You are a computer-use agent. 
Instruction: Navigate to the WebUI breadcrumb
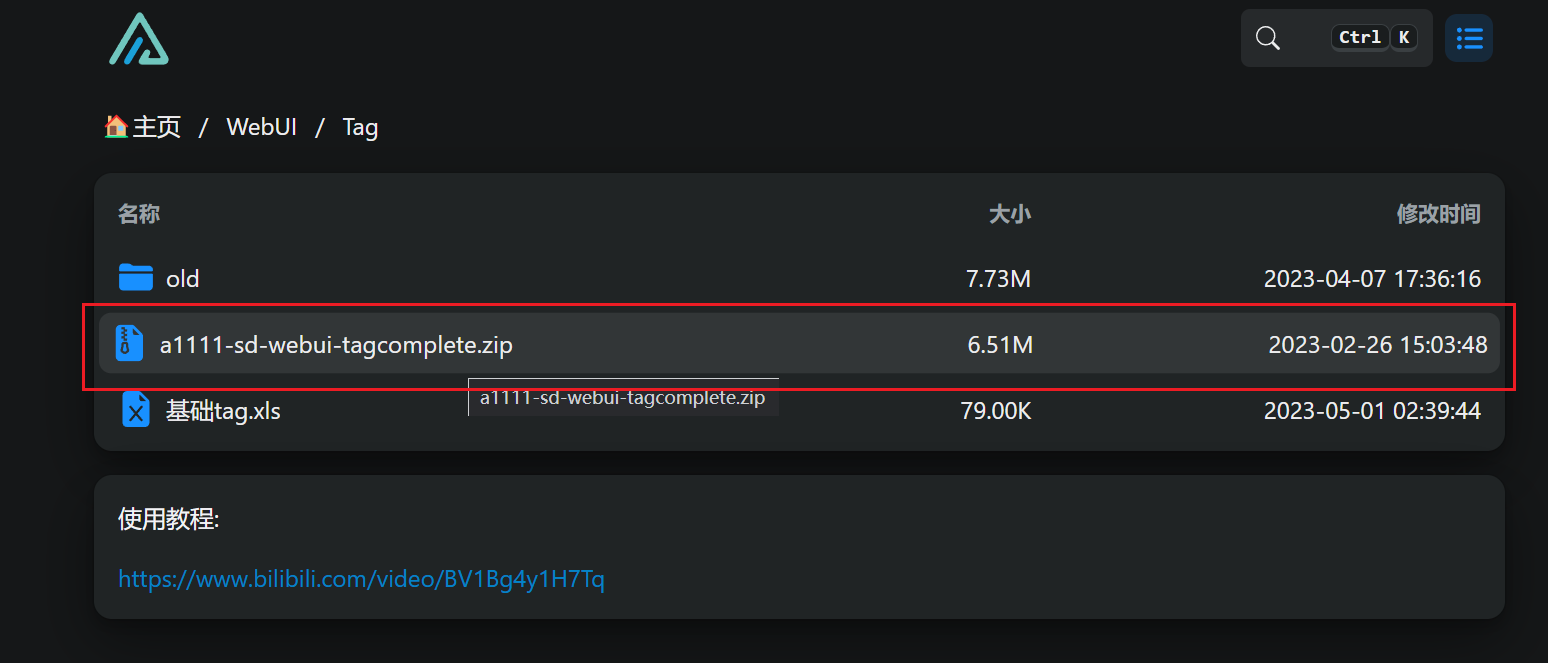click(262, 127)
